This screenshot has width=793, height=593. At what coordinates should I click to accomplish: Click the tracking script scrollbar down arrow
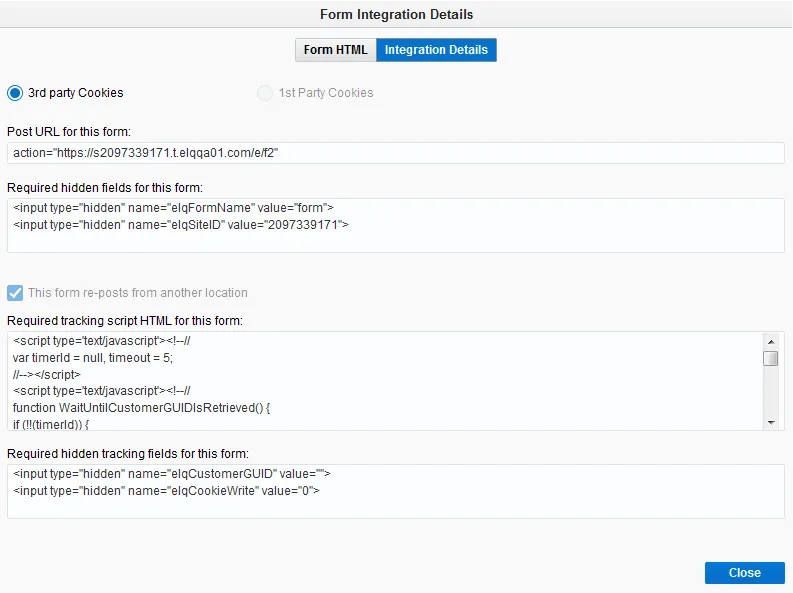point(771,423)
